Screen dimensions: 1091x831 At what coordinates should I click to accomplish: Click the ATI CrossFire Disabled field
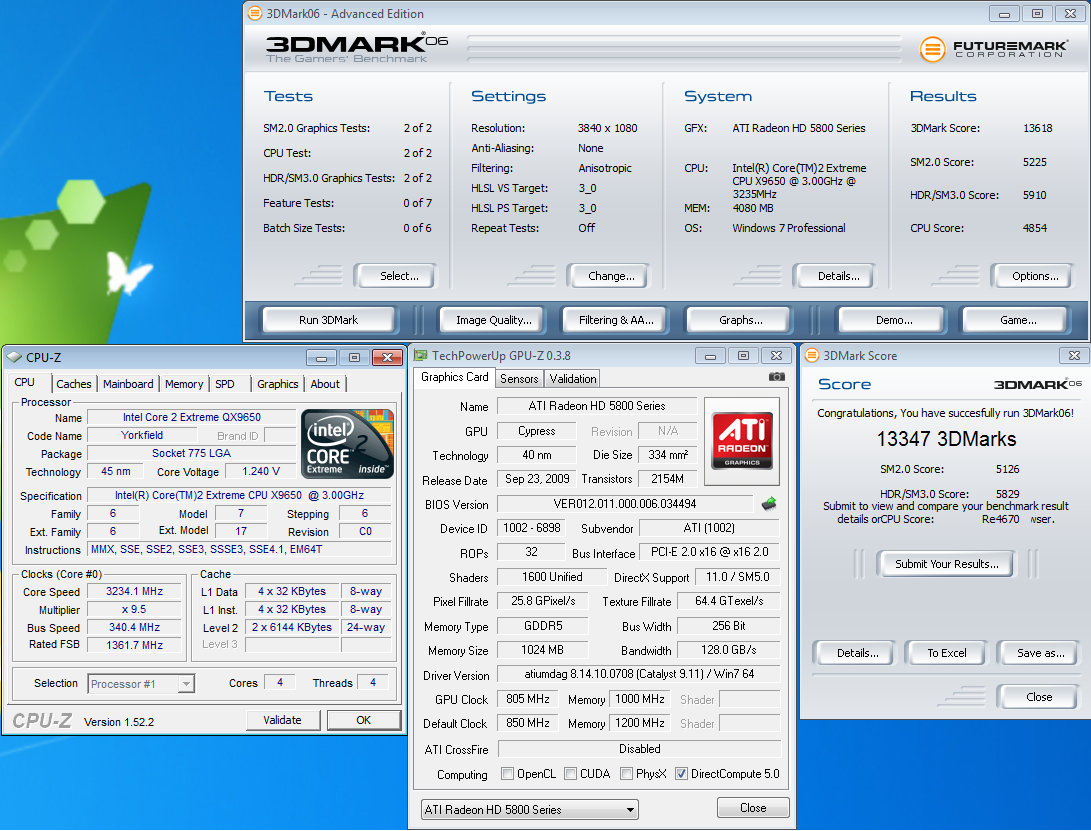click(639, 750)
